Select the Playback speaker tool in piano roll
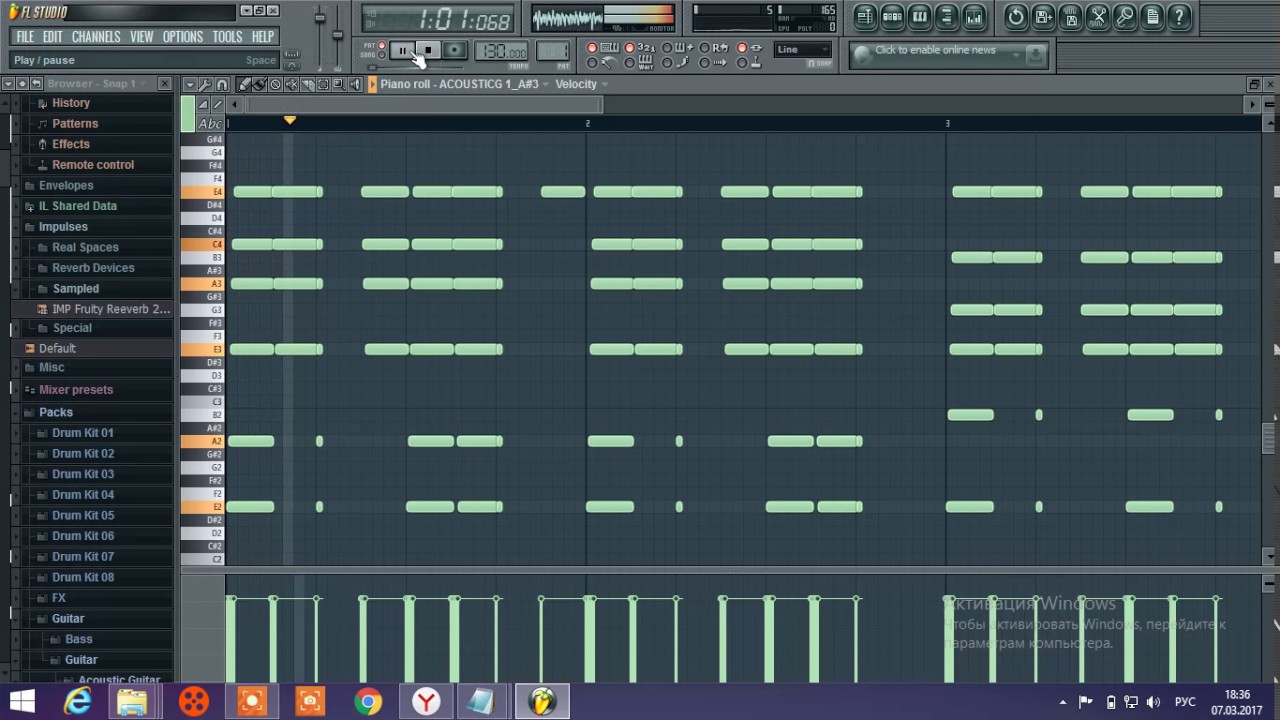The image size is (1280, 720). click(x=355, y=84)
